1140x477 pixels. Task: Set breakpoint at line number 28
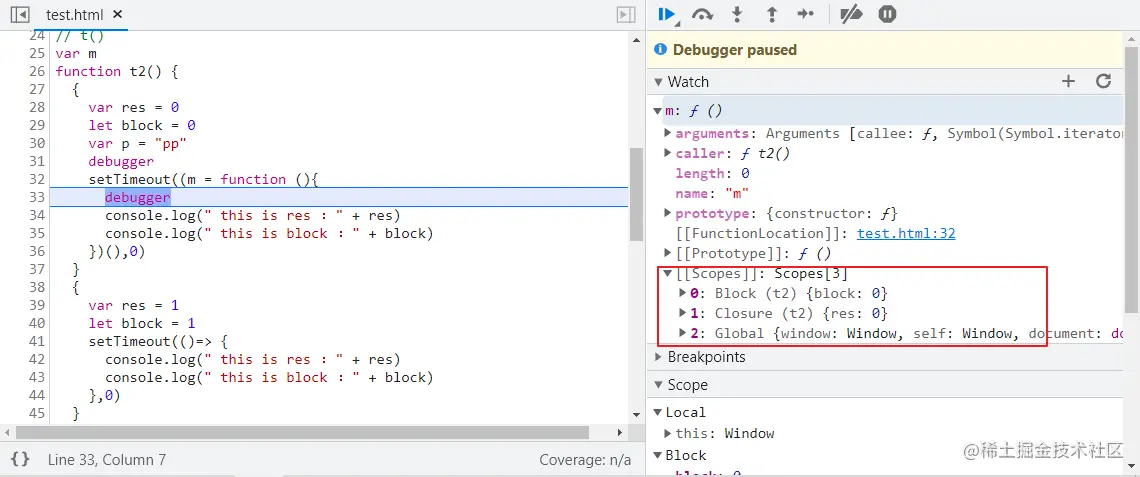tap(36, 108)
